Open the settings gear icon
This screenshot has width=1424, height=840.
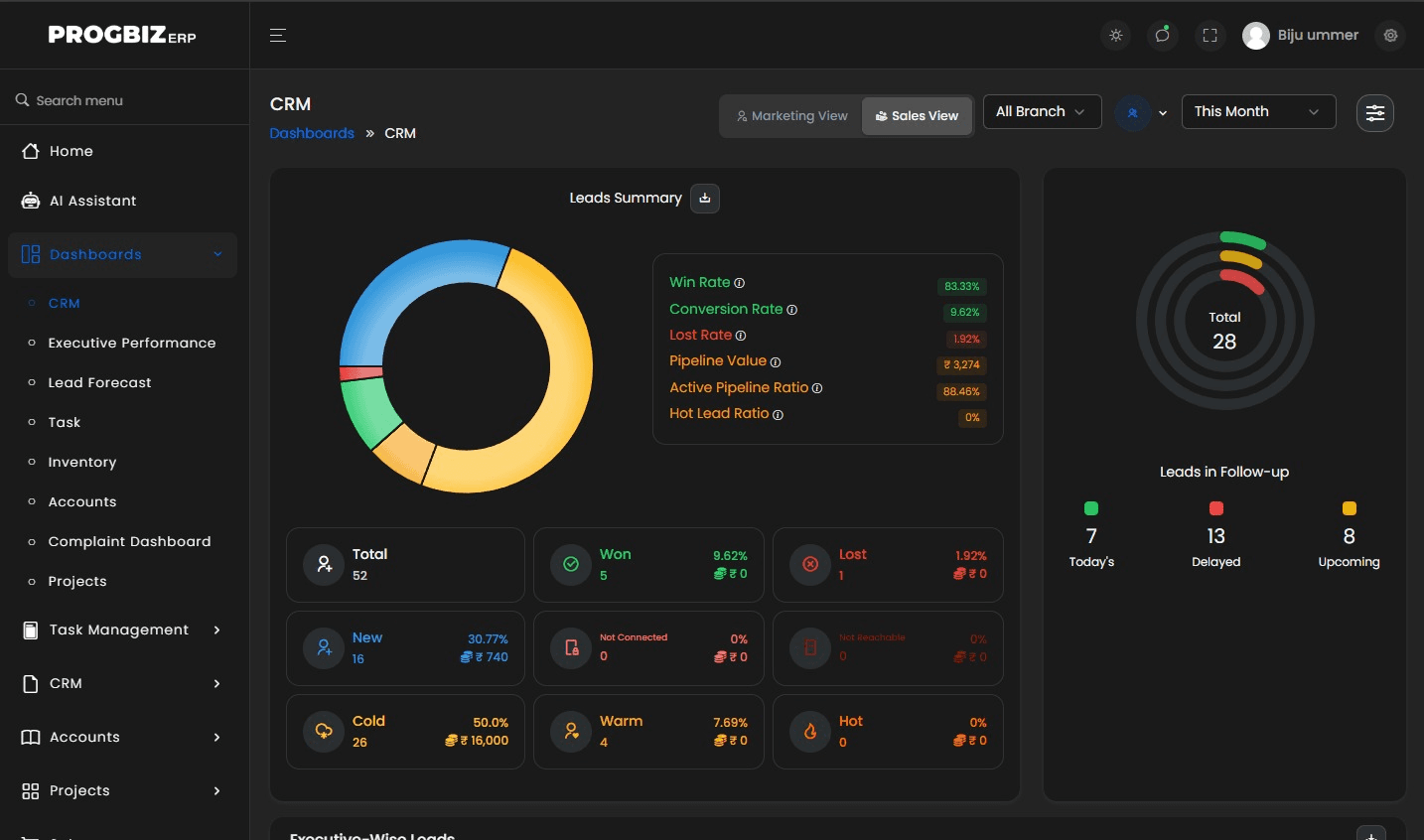coord(1390,36)
